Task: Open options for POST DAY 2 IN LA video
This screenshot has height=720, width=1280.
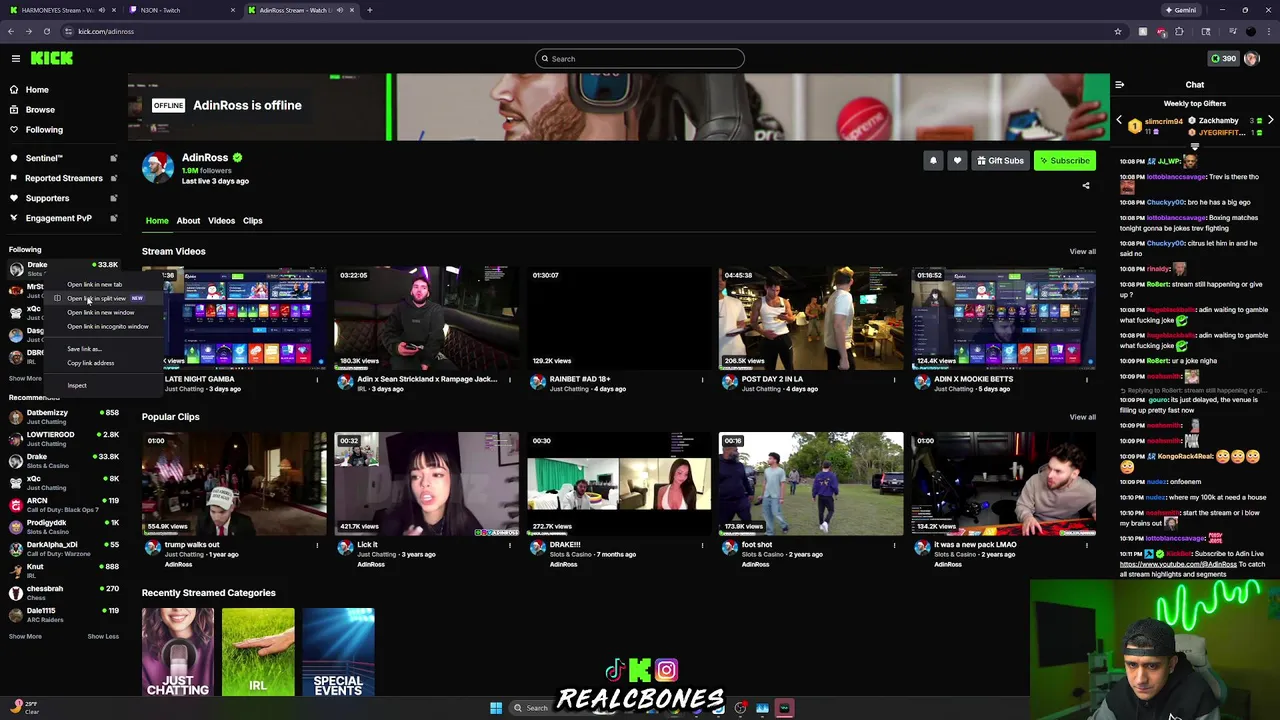Action: (895, 379)
